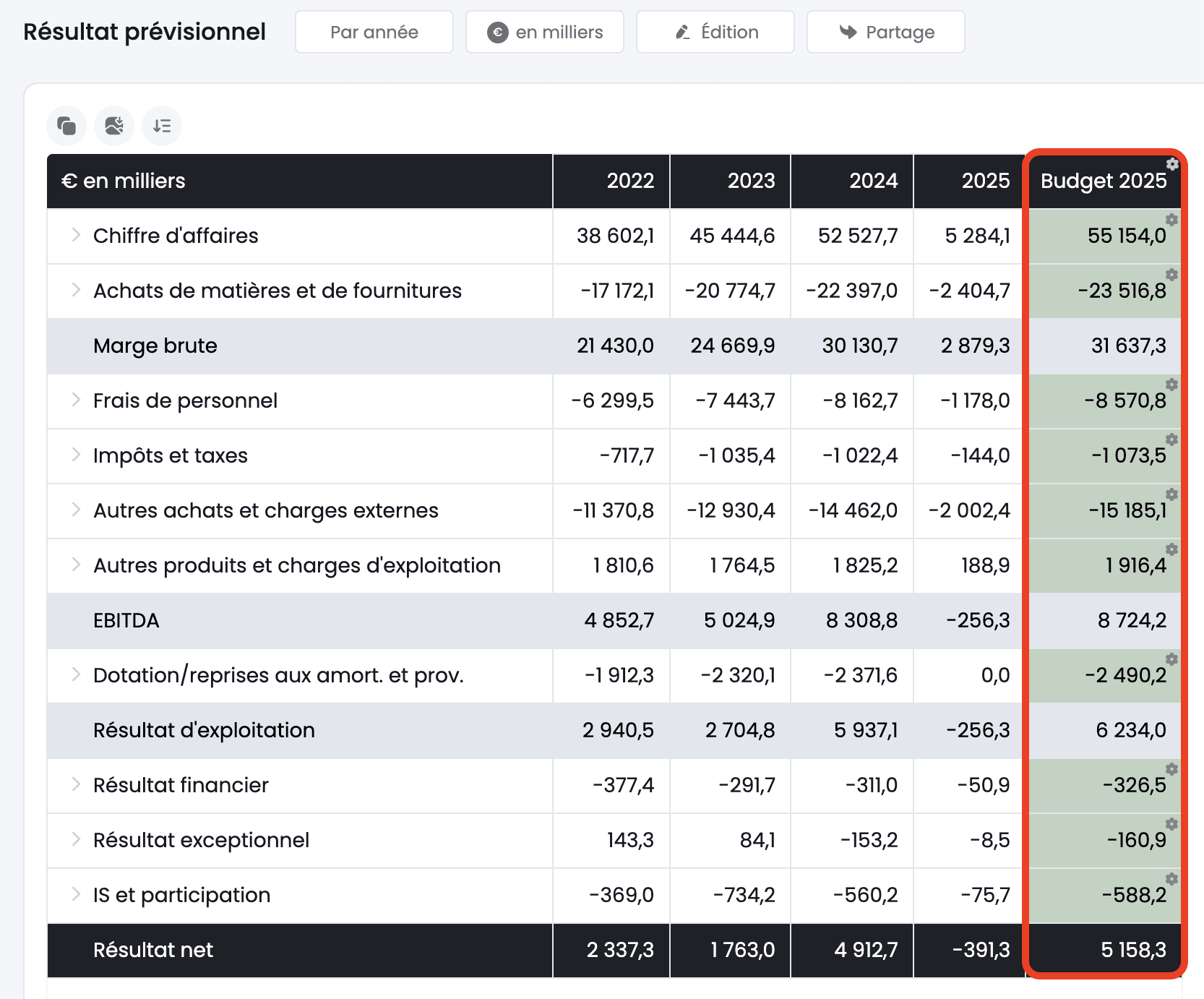1204x999 pixels.
Task: Click Chiffre d'affaires 2022 value 38 602,1
Action: [x=615, y=236]
